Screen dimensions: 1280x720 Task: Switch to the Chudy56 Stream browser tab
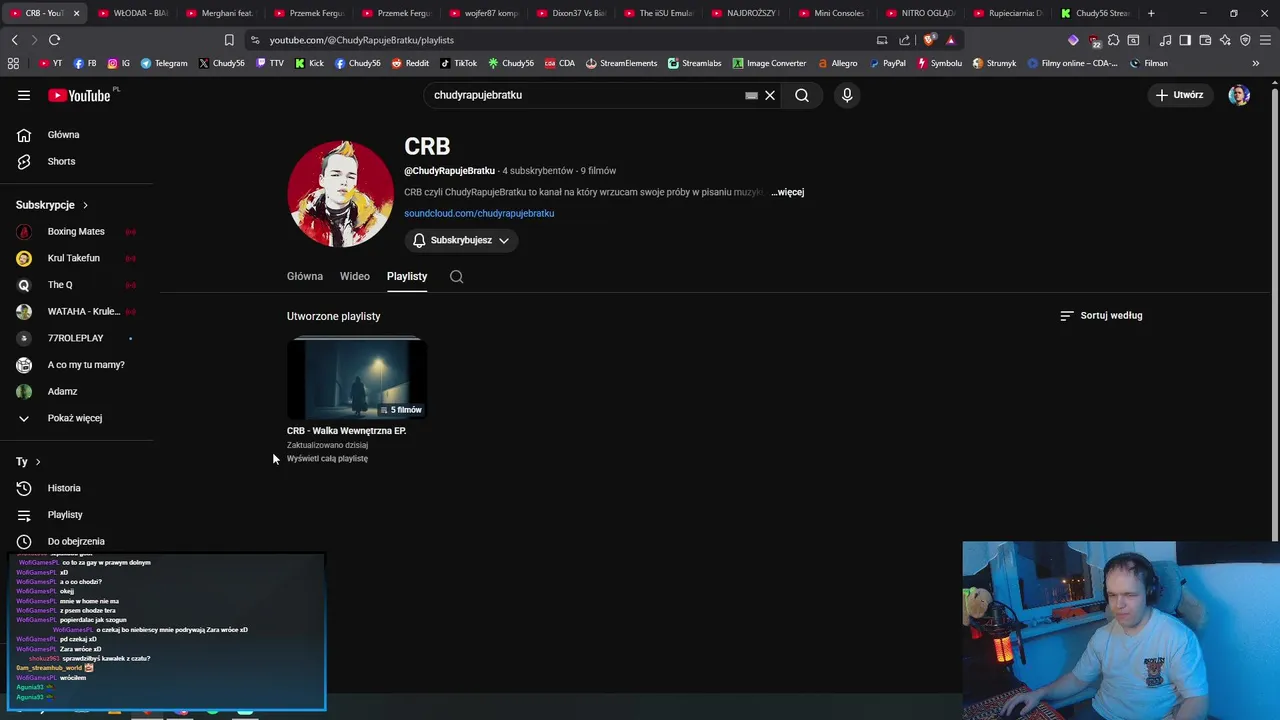1095,13
